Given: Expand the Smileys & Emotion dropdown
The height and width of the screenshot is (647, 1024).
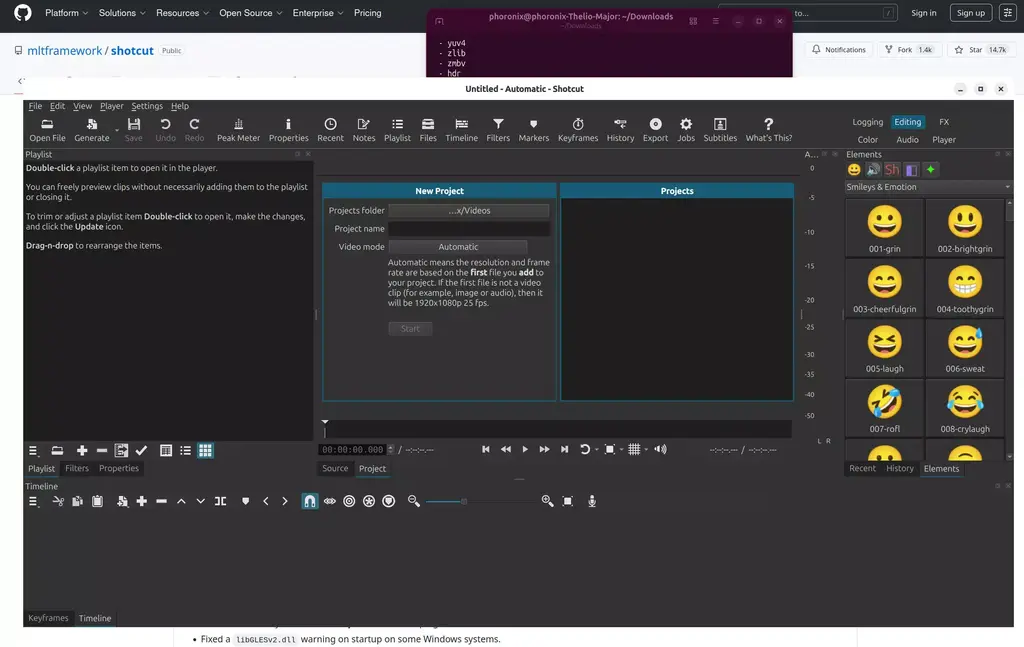Looking at the screenshot, I should [x=927, y=187].
